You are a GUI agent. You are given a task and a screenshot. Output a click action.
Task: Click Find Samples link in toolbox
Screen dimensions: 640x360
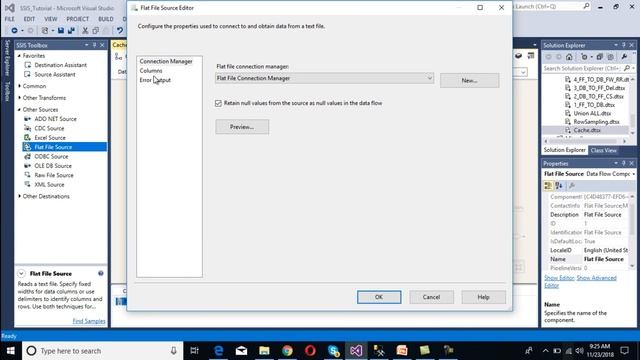[x=89, y=321]
